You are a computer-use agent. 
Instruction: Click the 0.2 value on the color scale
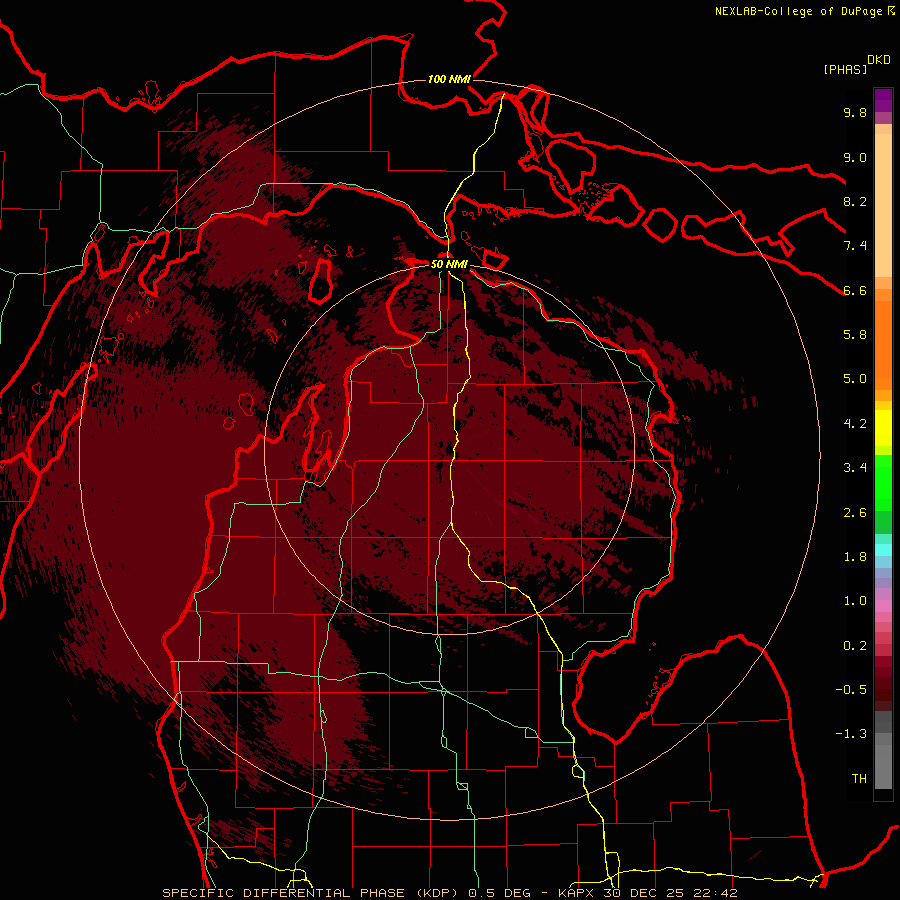pos(855,646)
